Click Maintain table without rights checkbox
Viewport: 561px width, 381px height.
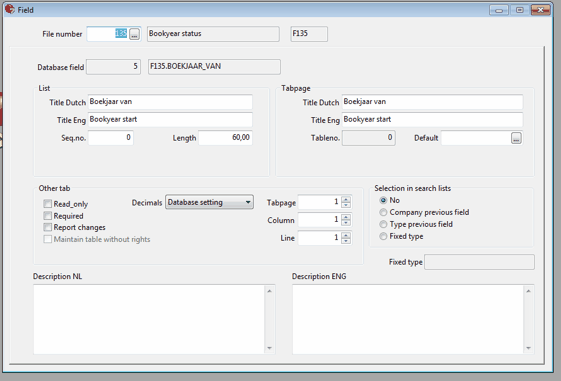tap(48, 239)
